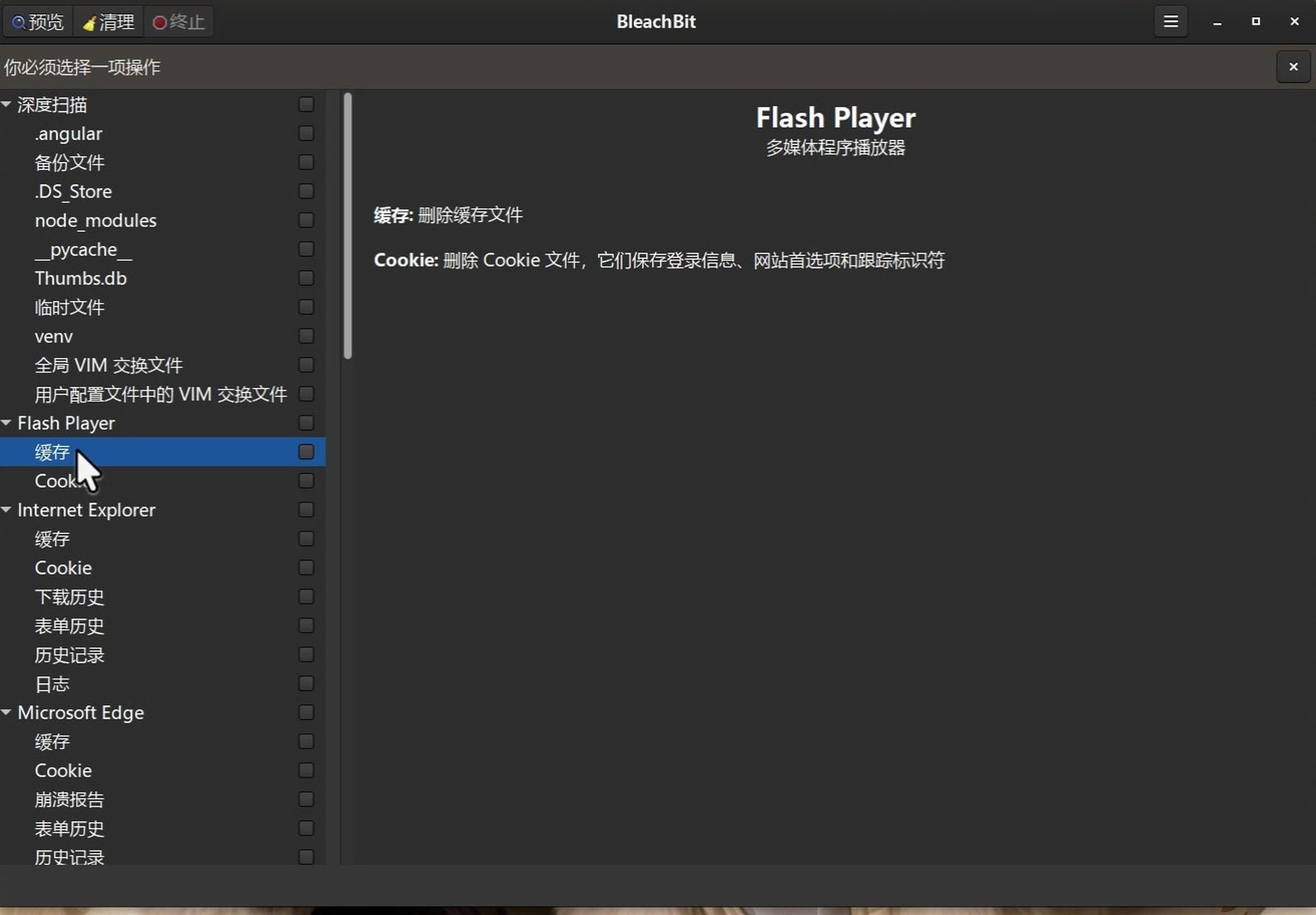Click the Clean (清理) broom button
Viewport: 1316px width, 915px height.
(x=109, y=21)
